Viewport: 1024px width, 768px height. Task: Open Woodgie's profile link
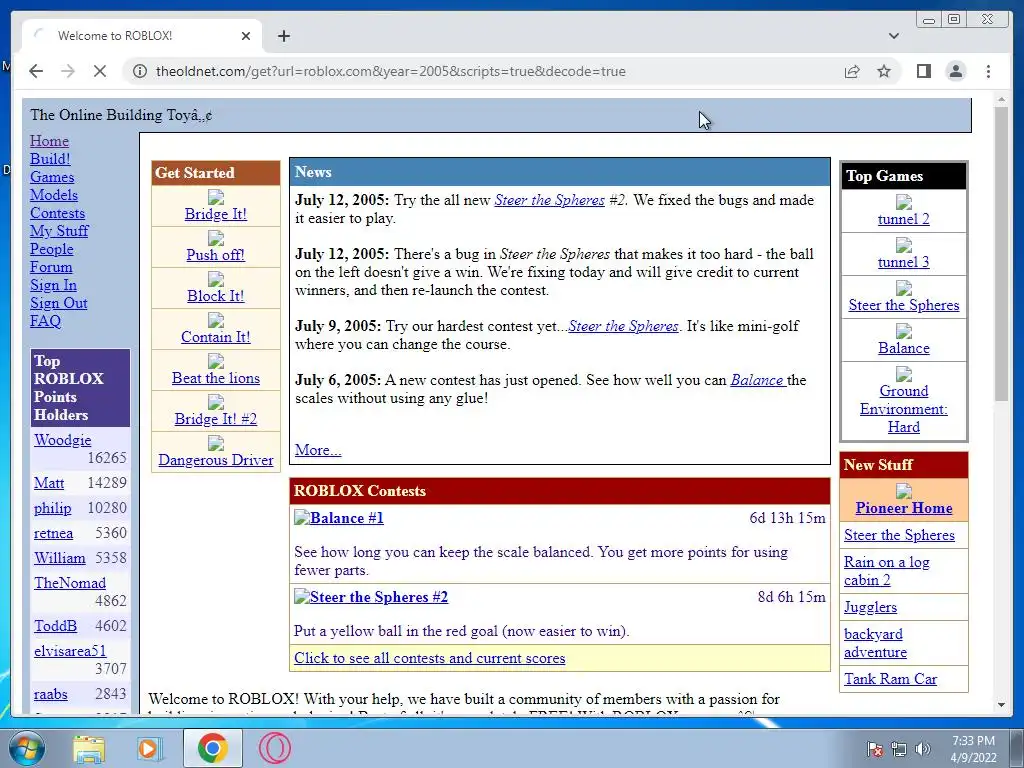click(x=63, y=440)
